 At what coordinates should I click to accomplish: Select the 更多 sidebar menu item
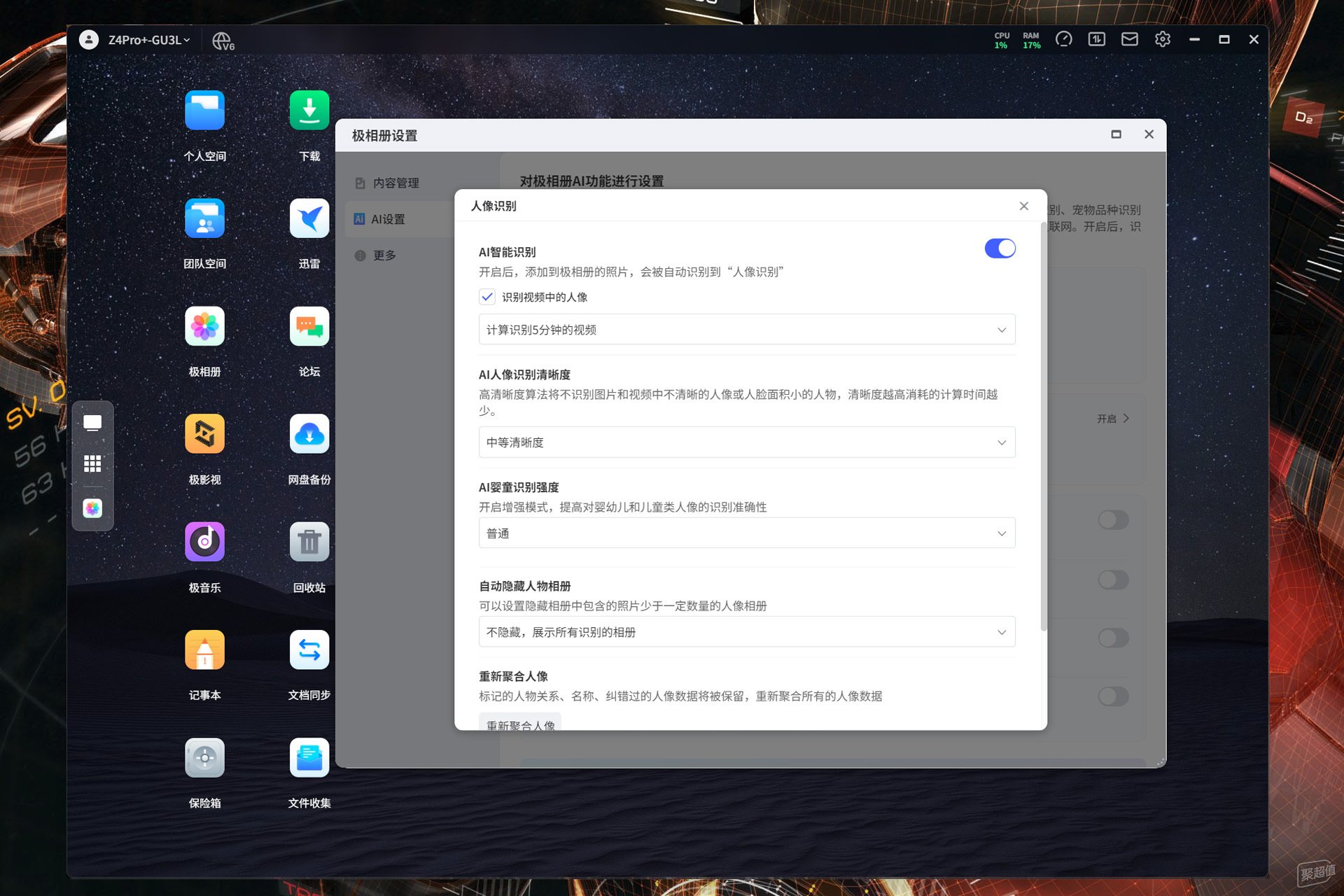pyautogui.click(x=384, y=255)
